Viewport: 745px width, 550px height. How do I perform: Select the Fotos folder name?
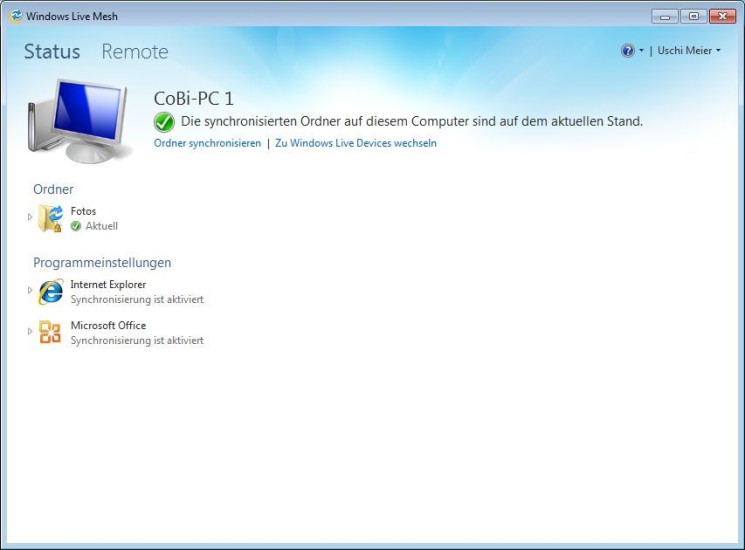pos(83,211)
